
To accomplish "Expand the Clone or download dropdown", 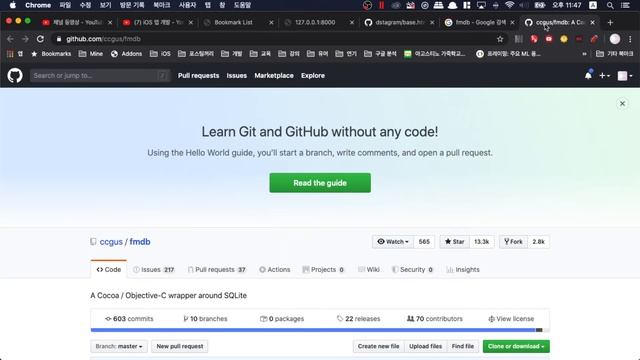I will tap(516, 346).
